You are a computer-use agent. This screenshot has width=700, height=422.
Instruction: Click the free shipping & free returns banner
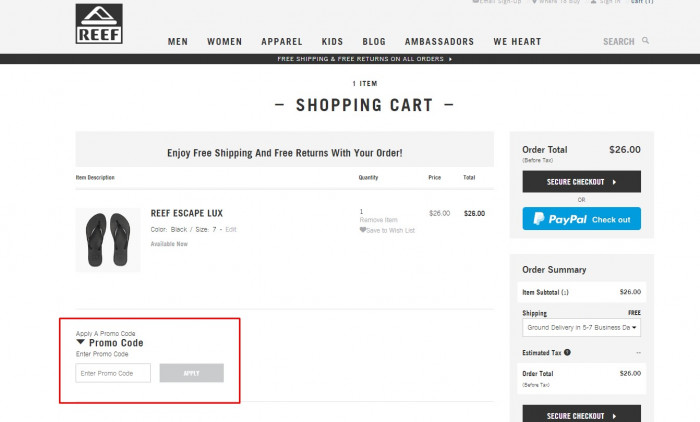coord(364,59)
